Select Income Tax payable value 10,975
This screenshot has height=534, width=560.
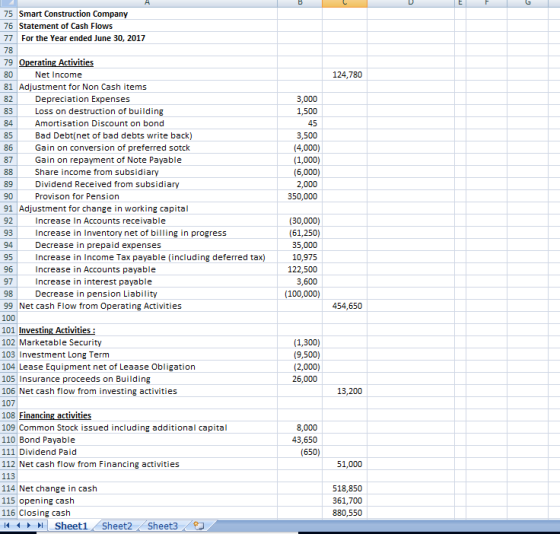click(300, 257)
